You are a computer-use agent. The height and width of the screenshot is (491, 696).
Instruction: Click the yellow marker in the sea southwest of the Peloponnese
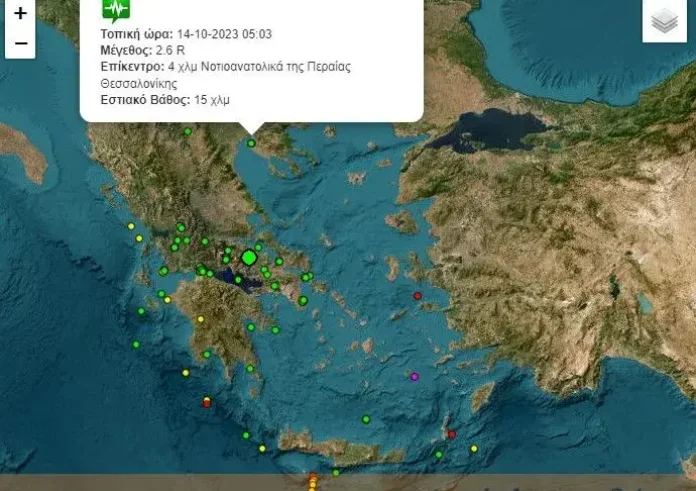[x=186, y=373]
